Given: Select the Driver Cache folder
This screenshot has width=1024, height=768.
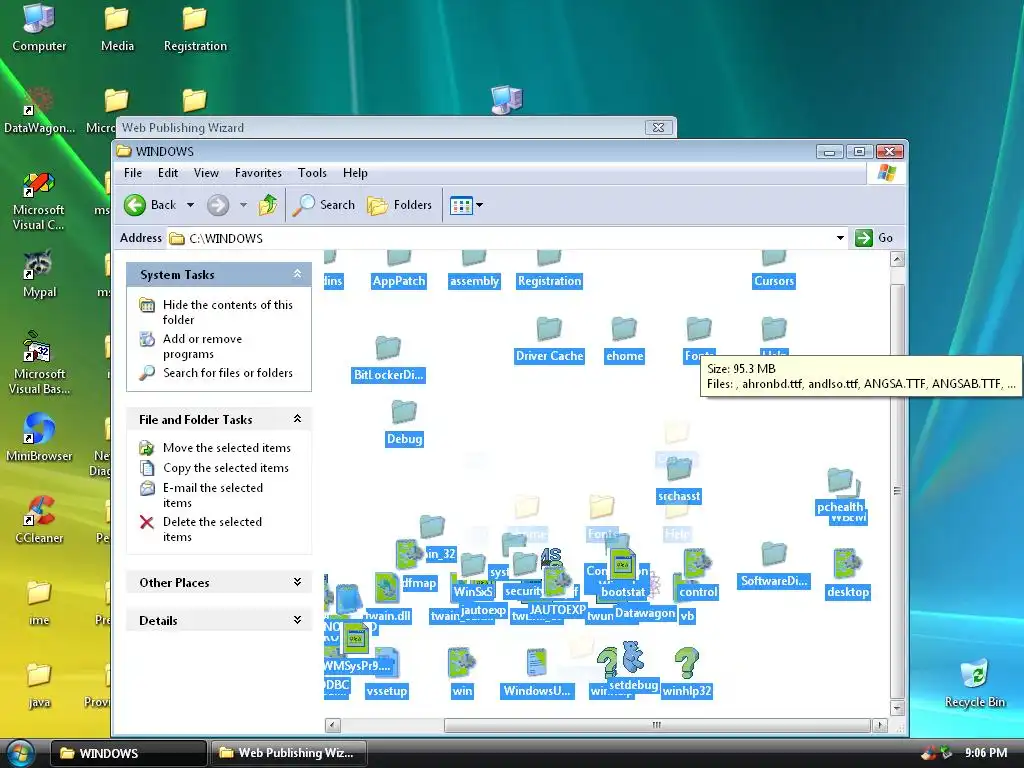Looking at the screenshot, I should coord(549,340).
